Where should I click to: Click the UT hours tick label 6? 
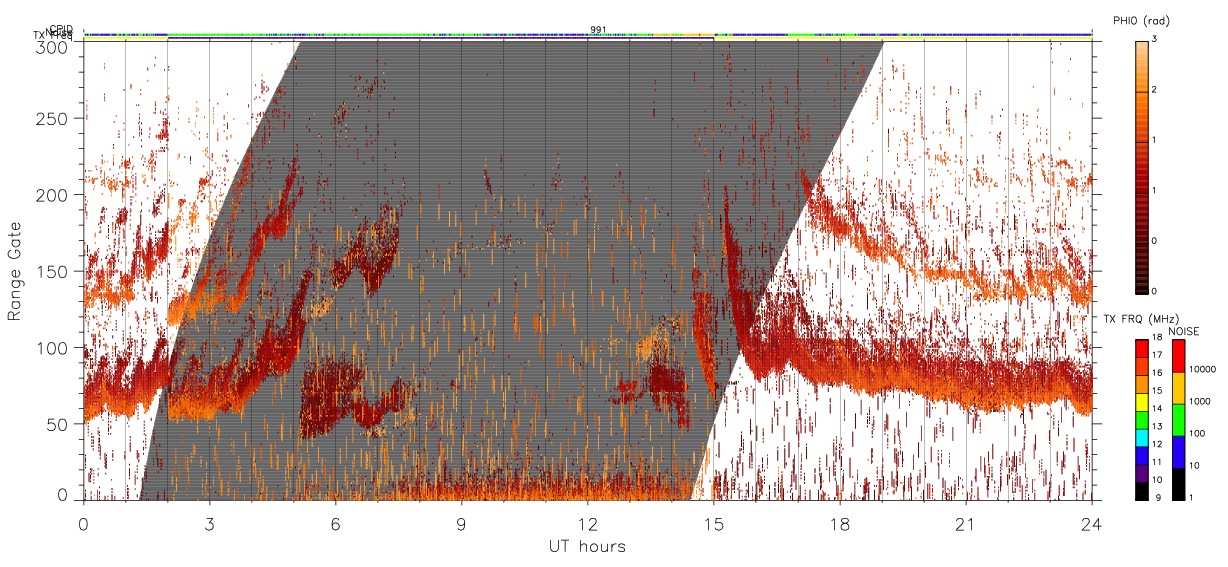(x=335, y=524)
